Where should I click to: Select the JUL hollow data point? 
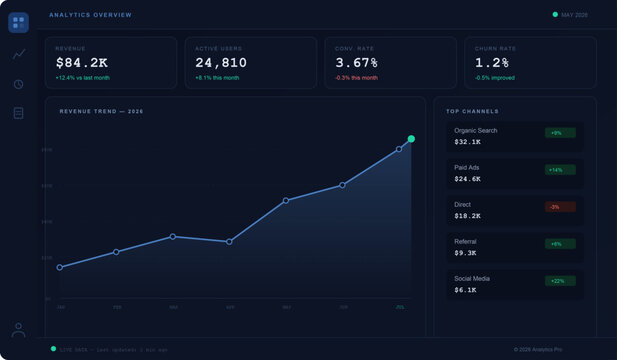[x=399, y=149]
